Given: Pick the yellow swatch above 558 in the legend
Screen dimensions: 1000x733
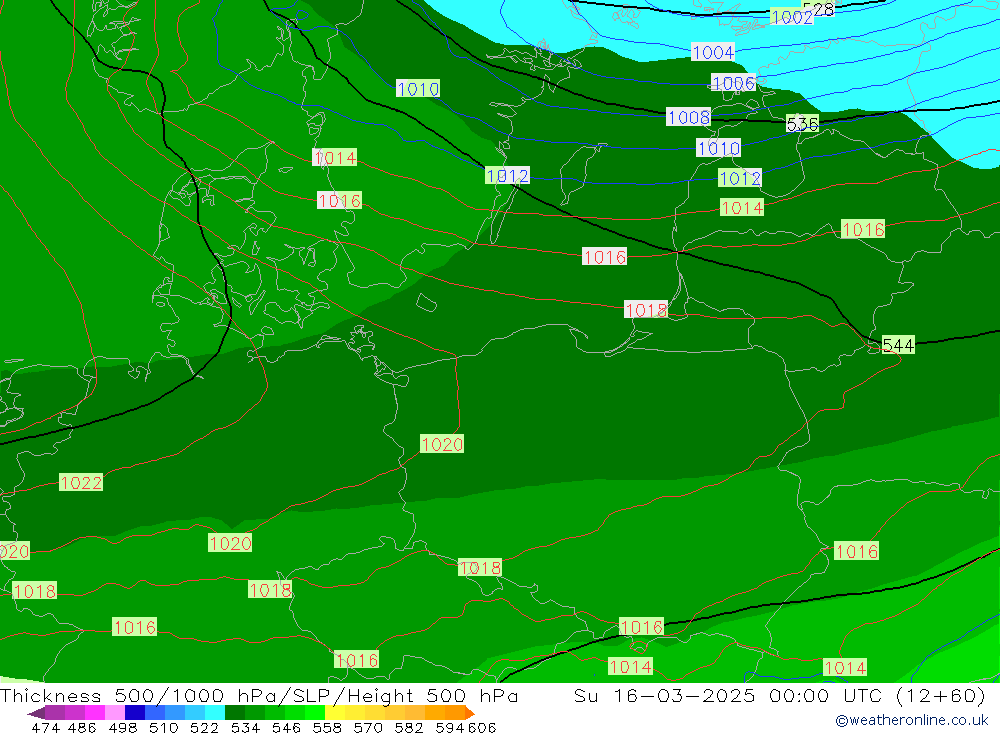Looking at the screenshot, I should (335, 713).
